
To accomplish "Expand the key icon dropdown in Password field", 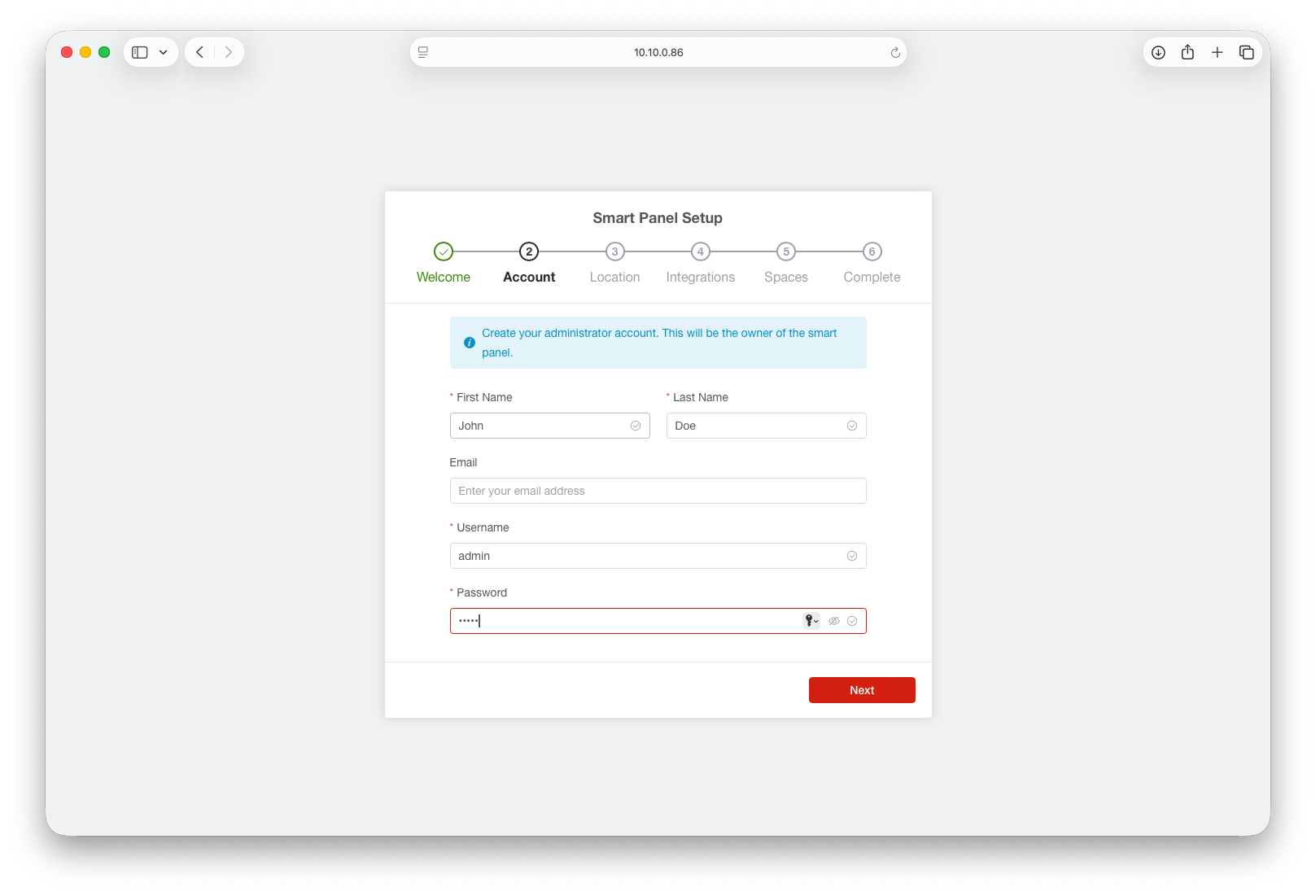I will pos(815,620).
